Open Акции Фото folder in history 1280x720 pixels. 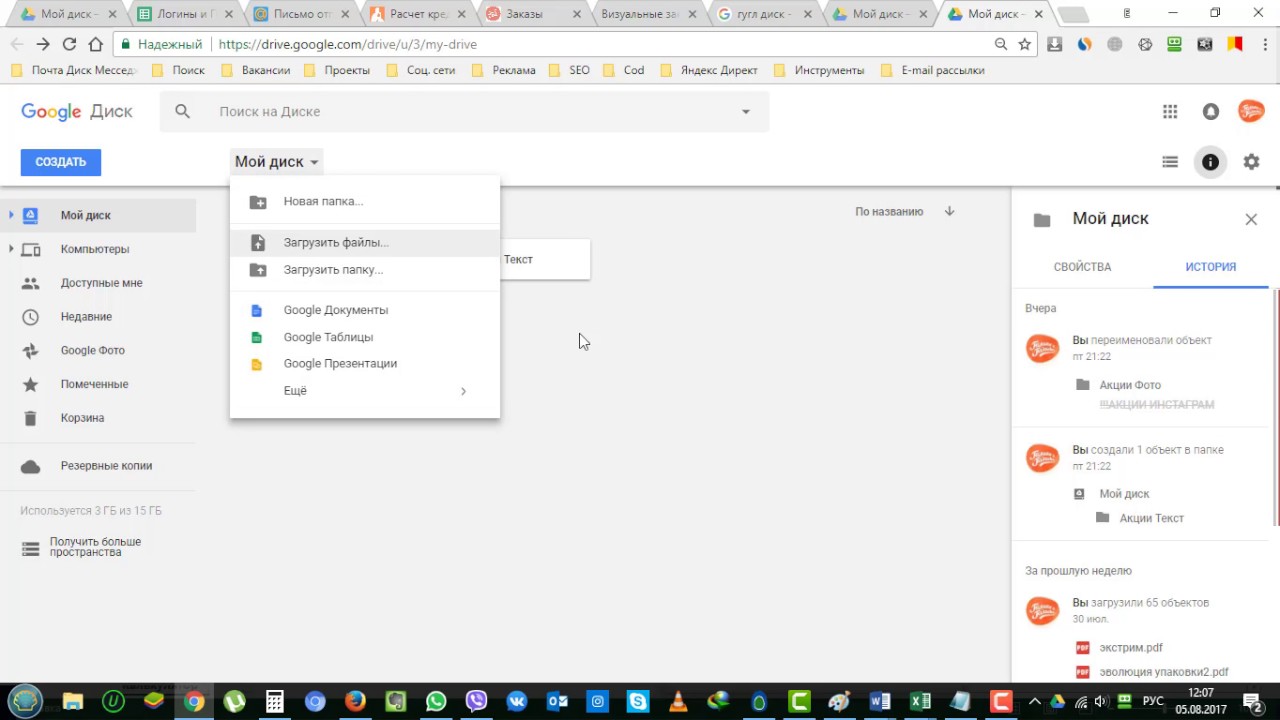click(x=1130, y=385)
